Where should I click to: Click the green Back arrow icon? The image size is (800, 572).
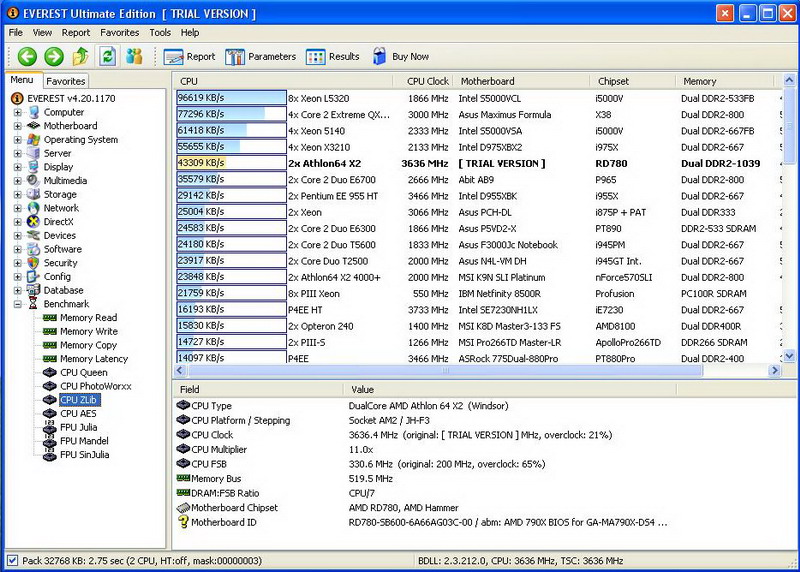(27, 56)
